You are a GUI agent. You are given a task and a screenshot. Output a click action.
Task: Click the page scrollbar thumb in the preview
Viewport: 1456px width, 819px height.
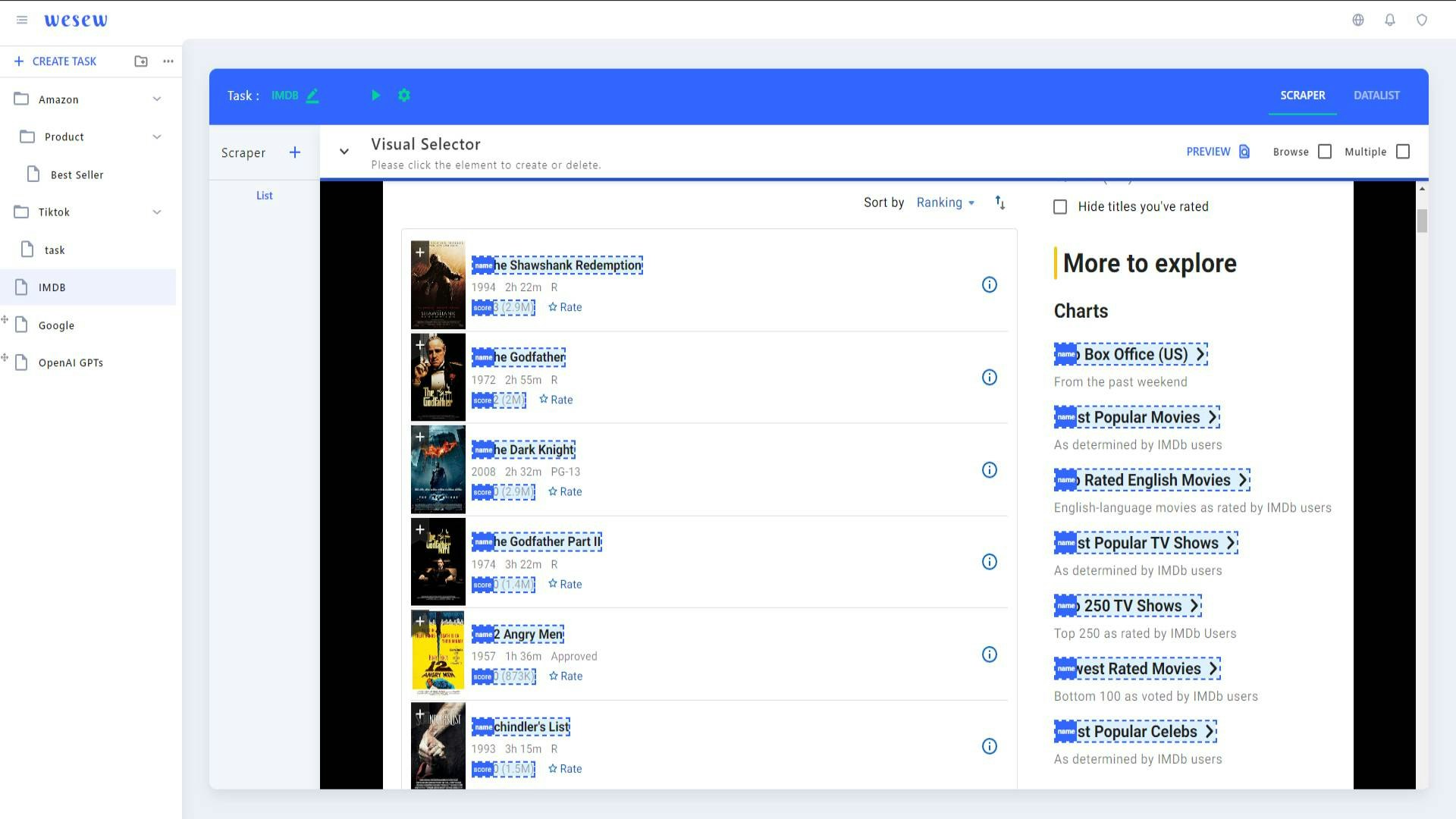pyautogui.click(x=1422, y=221)
